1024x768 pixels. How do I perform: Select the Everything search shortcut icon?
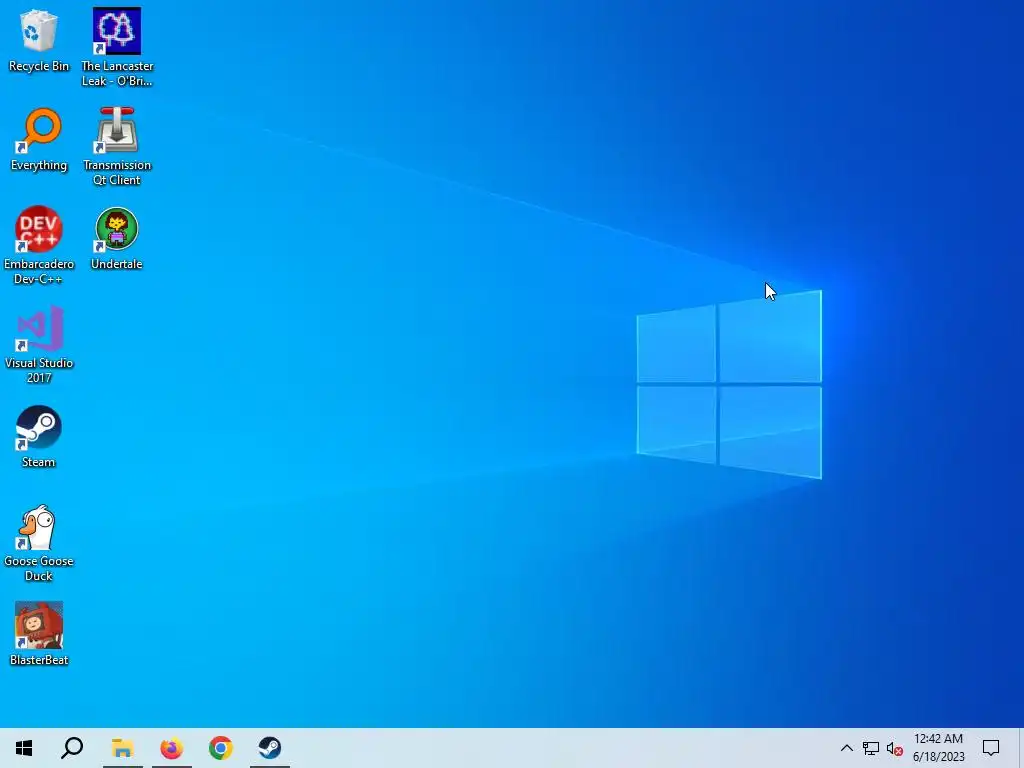pyautogui.click(x=39, y=139)
